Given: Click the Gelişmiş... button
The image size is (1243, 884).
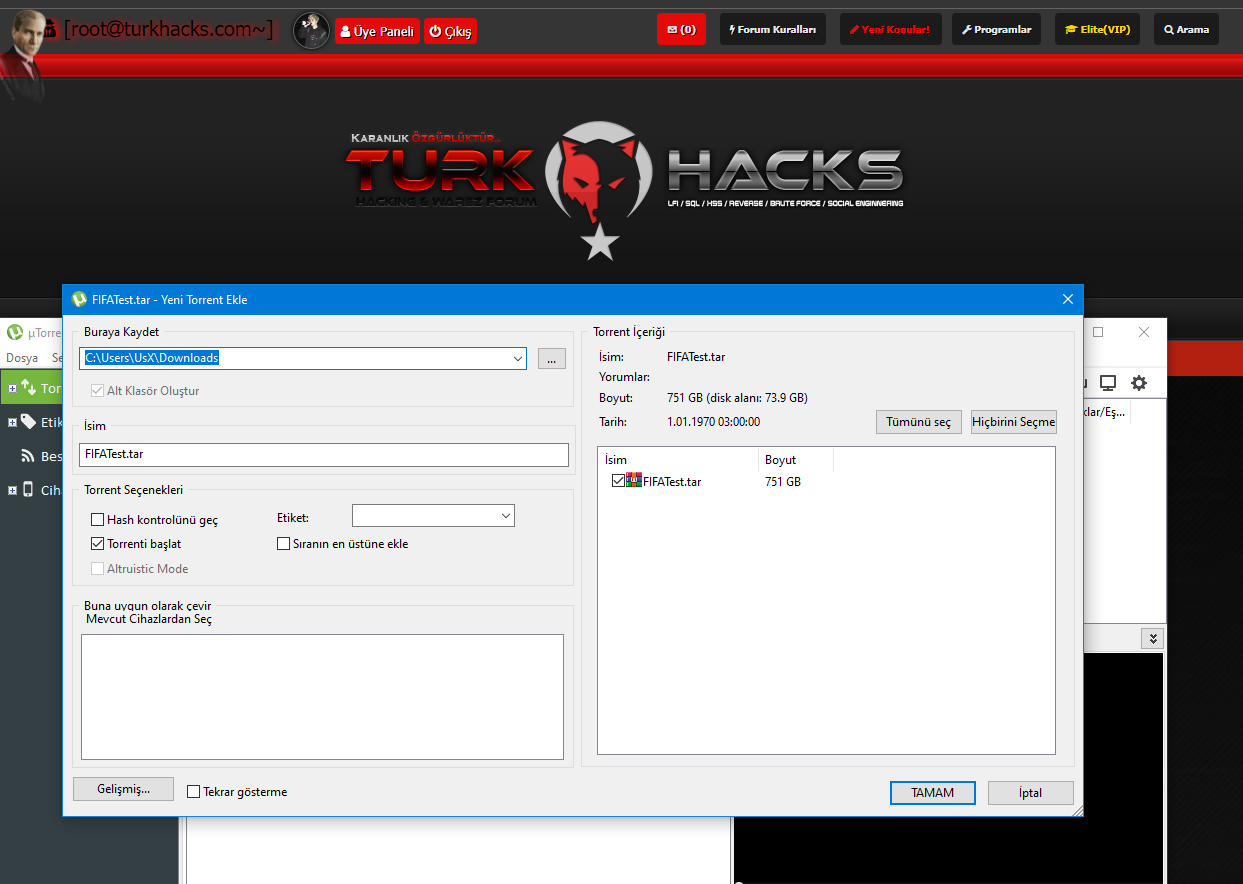Looking at the screenshot, I should pyautogui.click(x=123, y=789).
